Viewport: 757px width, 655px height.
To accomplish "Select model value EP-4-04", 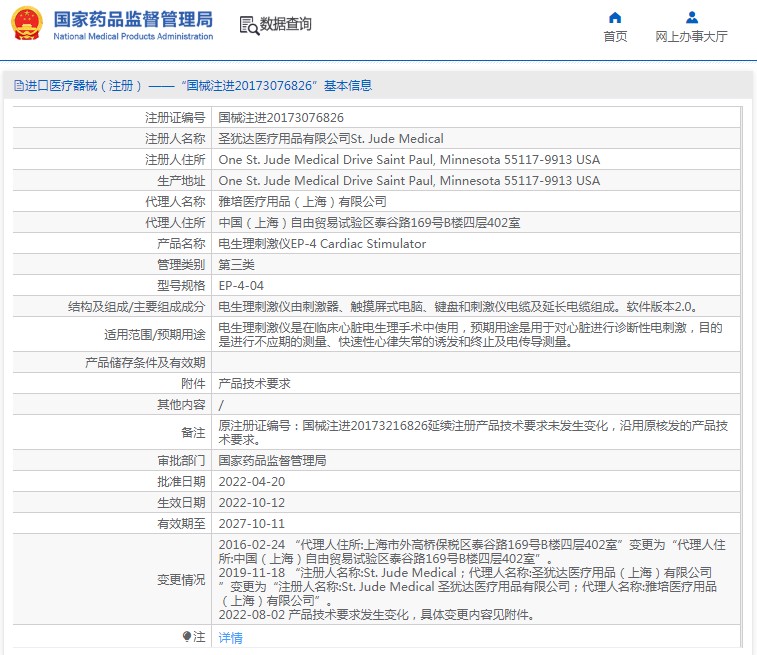I will tap(241, 286).
